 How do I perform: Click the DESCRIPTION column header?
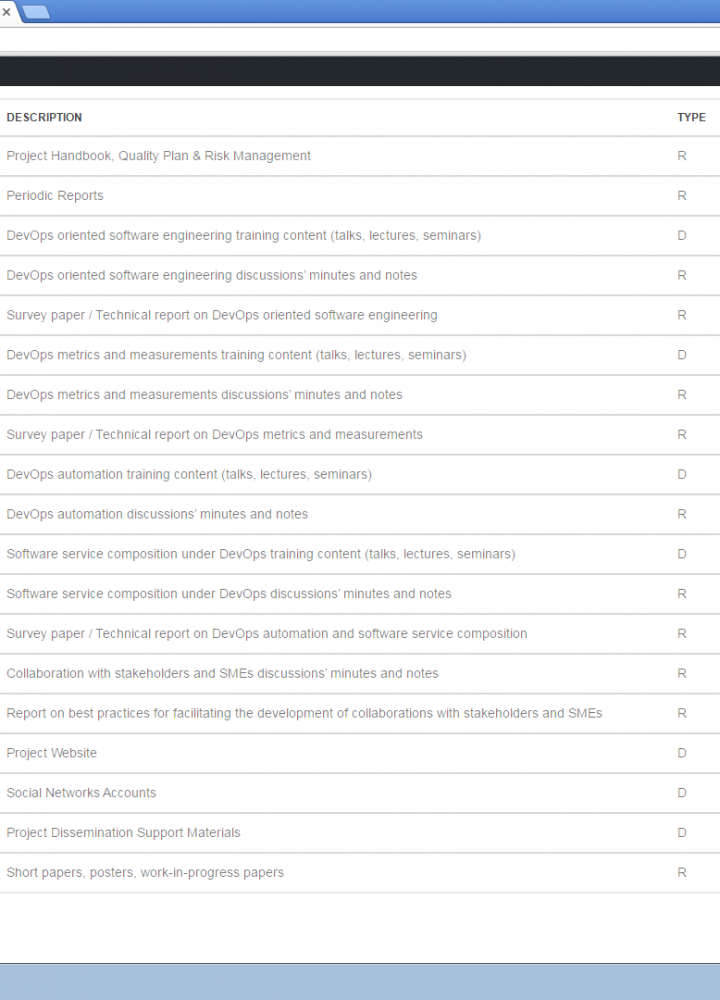44,118
